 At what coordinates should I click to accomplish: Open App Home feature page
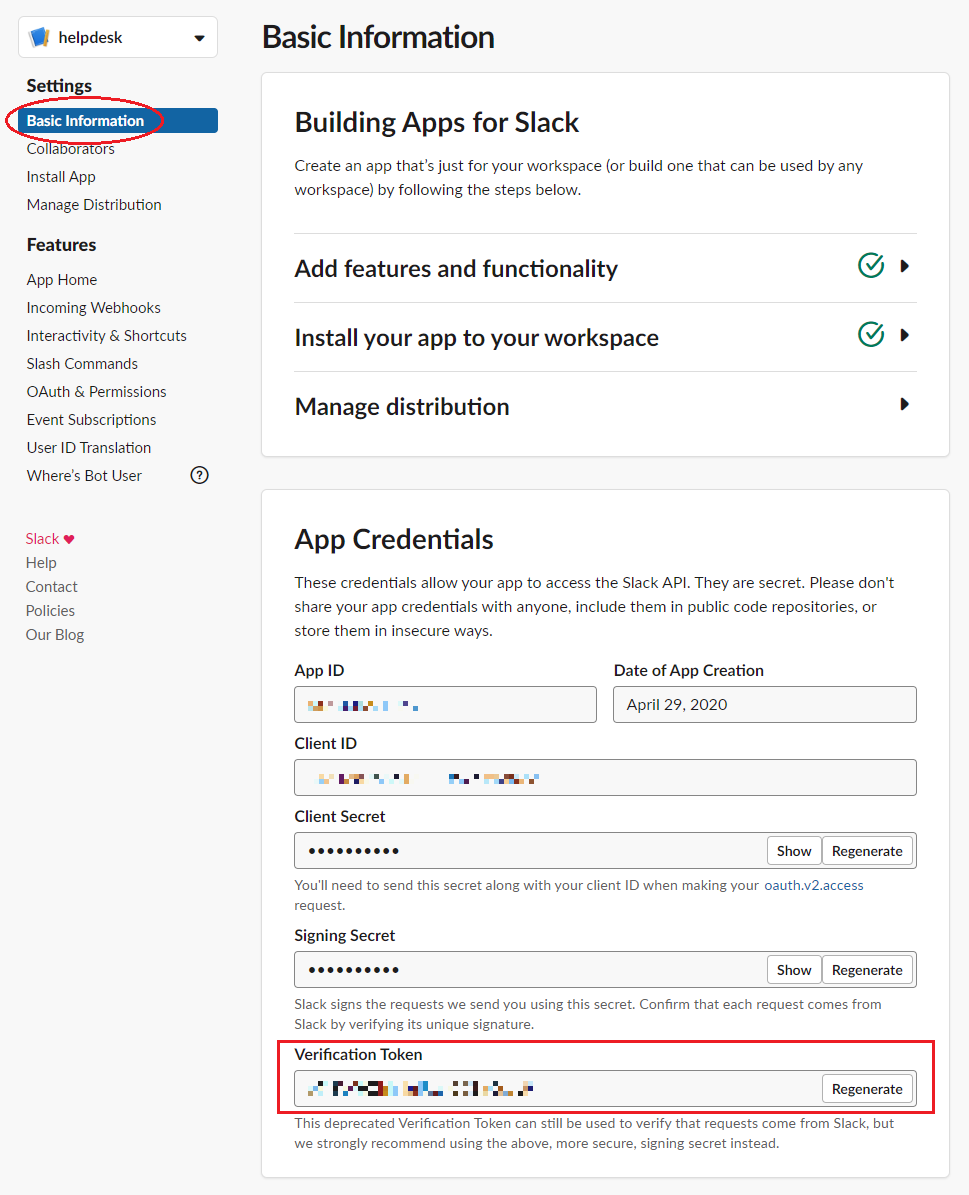(x=62, y=280)
